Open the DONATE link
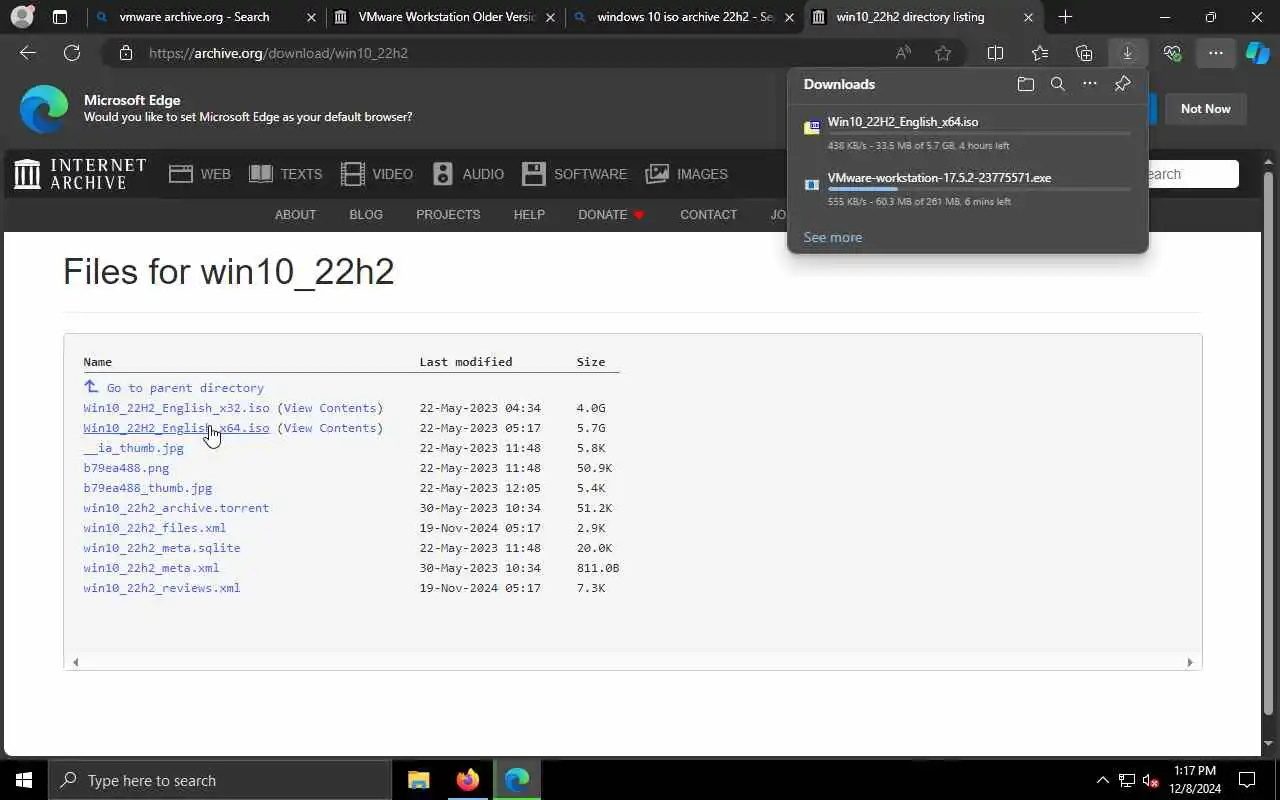 click(x=611, y=215)
